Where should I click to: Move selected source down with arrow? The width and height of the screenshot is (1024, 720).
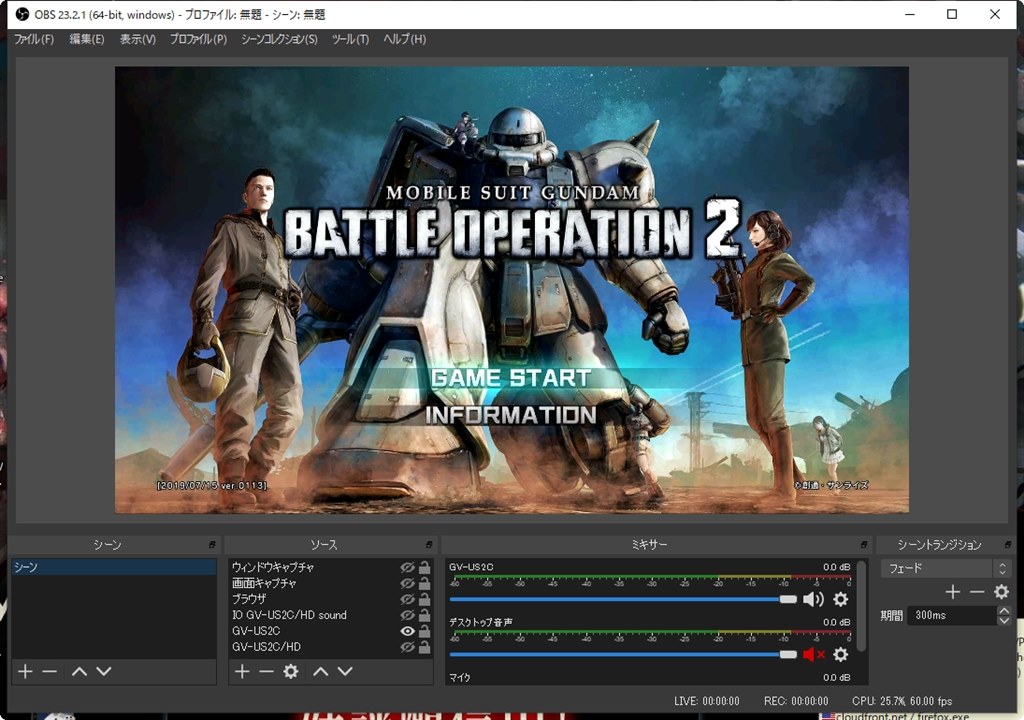pos(345,671)
